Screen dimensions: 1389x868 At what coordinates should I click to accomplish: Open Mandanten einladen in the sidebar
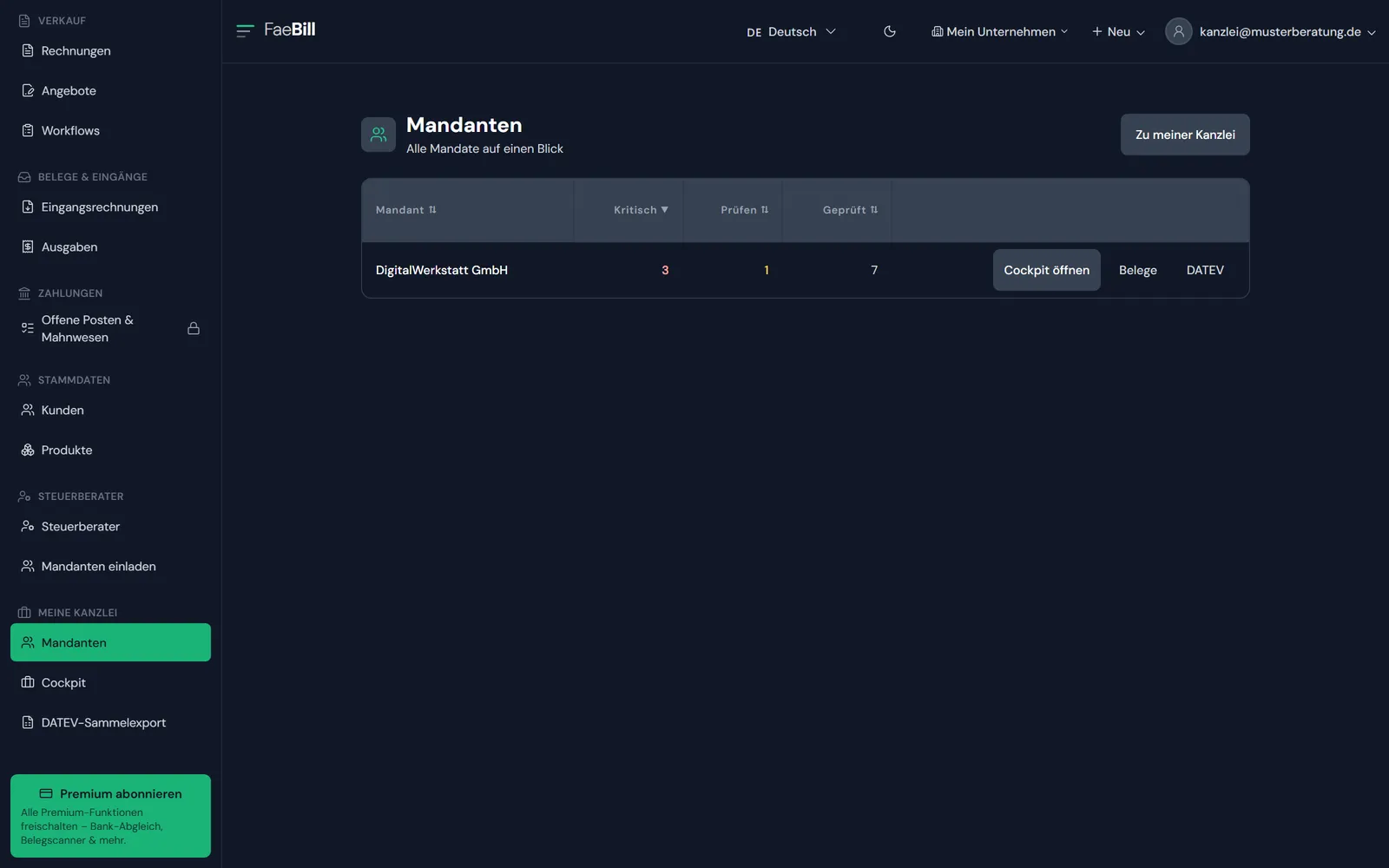click(110, 566)
